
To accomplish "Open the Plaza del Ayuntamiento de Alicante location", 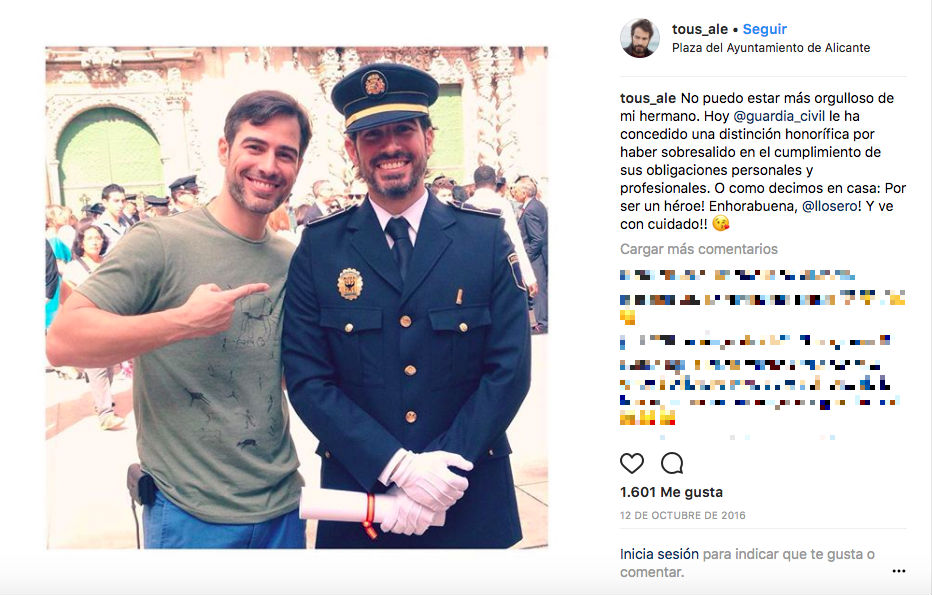I will [x=771, y=48].
